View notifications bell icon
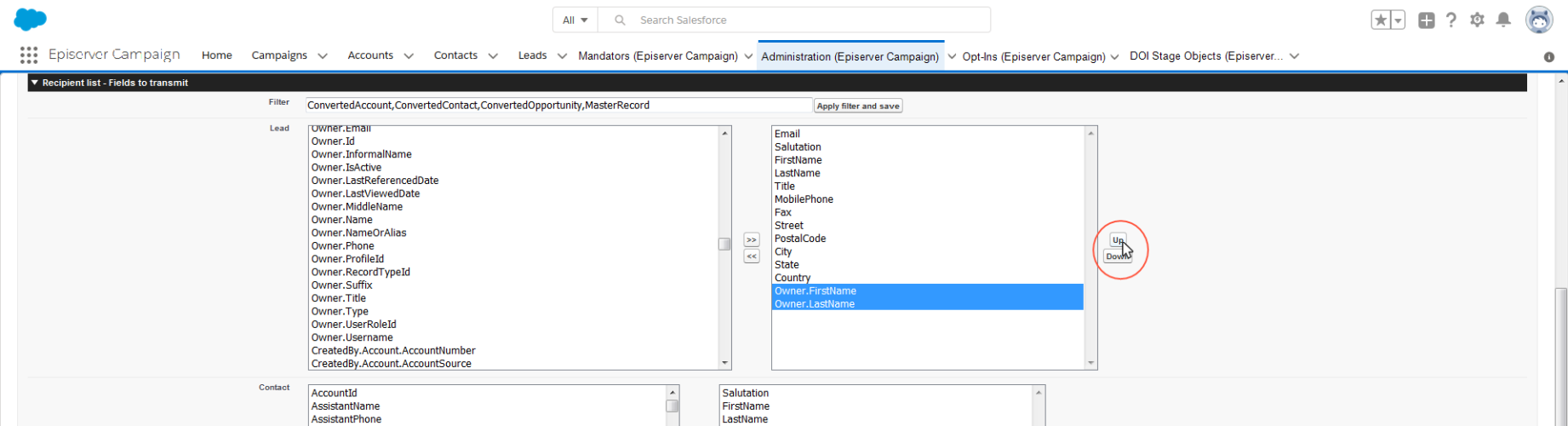 point(1503,20)
